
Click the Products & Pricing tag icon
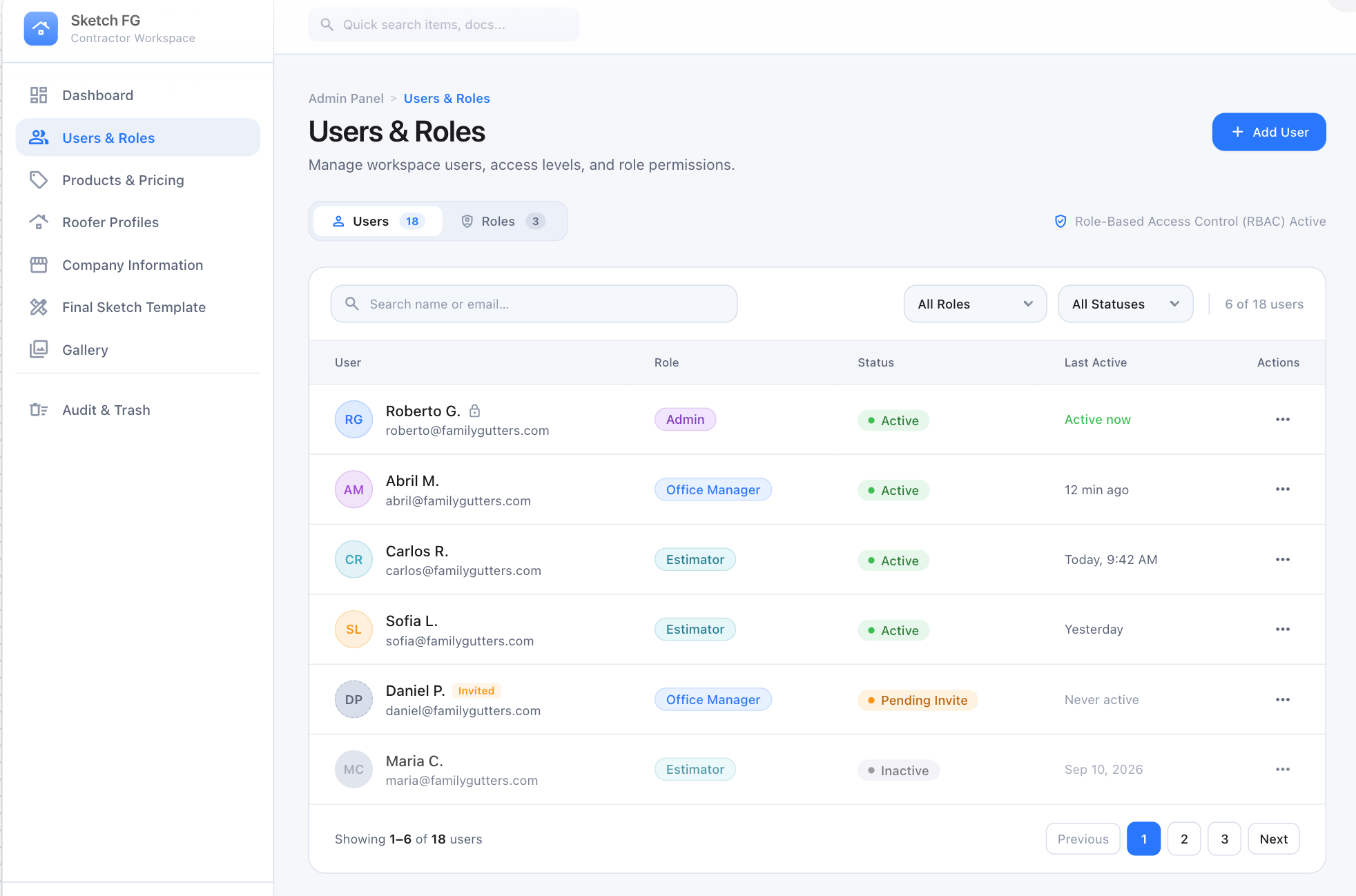click(x=39, y=179)
